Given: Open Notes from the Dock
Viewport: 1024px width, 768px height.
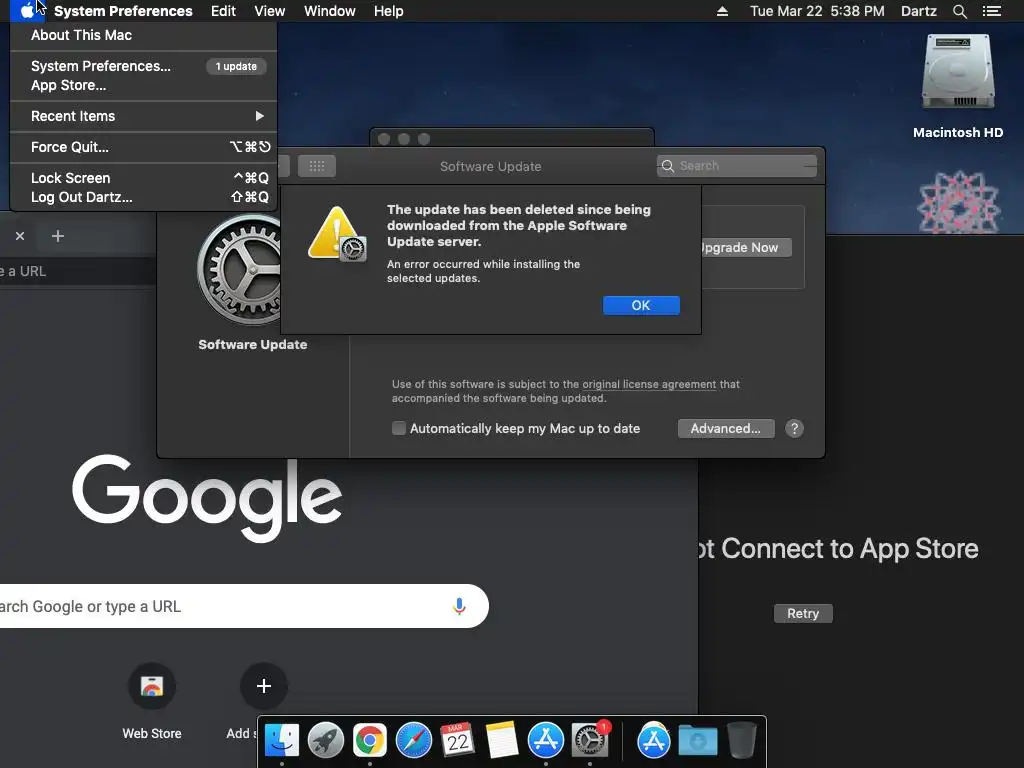Looking at the screenshot, I should (x=502, y=741).
